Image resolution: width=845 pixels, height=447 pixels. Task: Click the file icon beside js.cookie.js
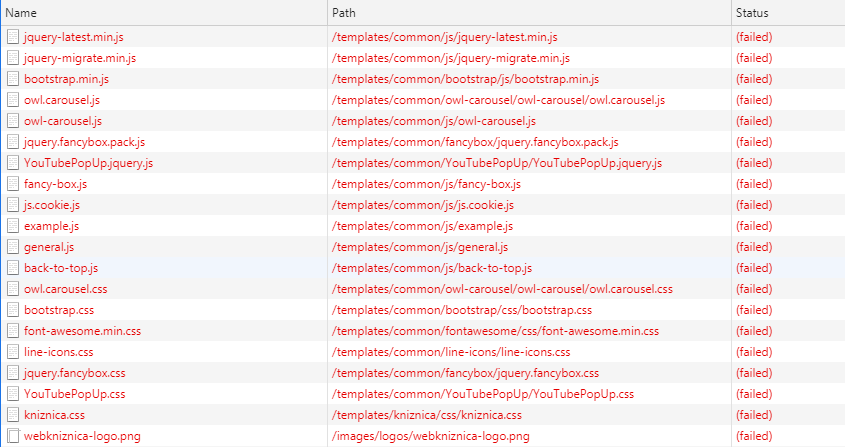click(x=13, y=205)
